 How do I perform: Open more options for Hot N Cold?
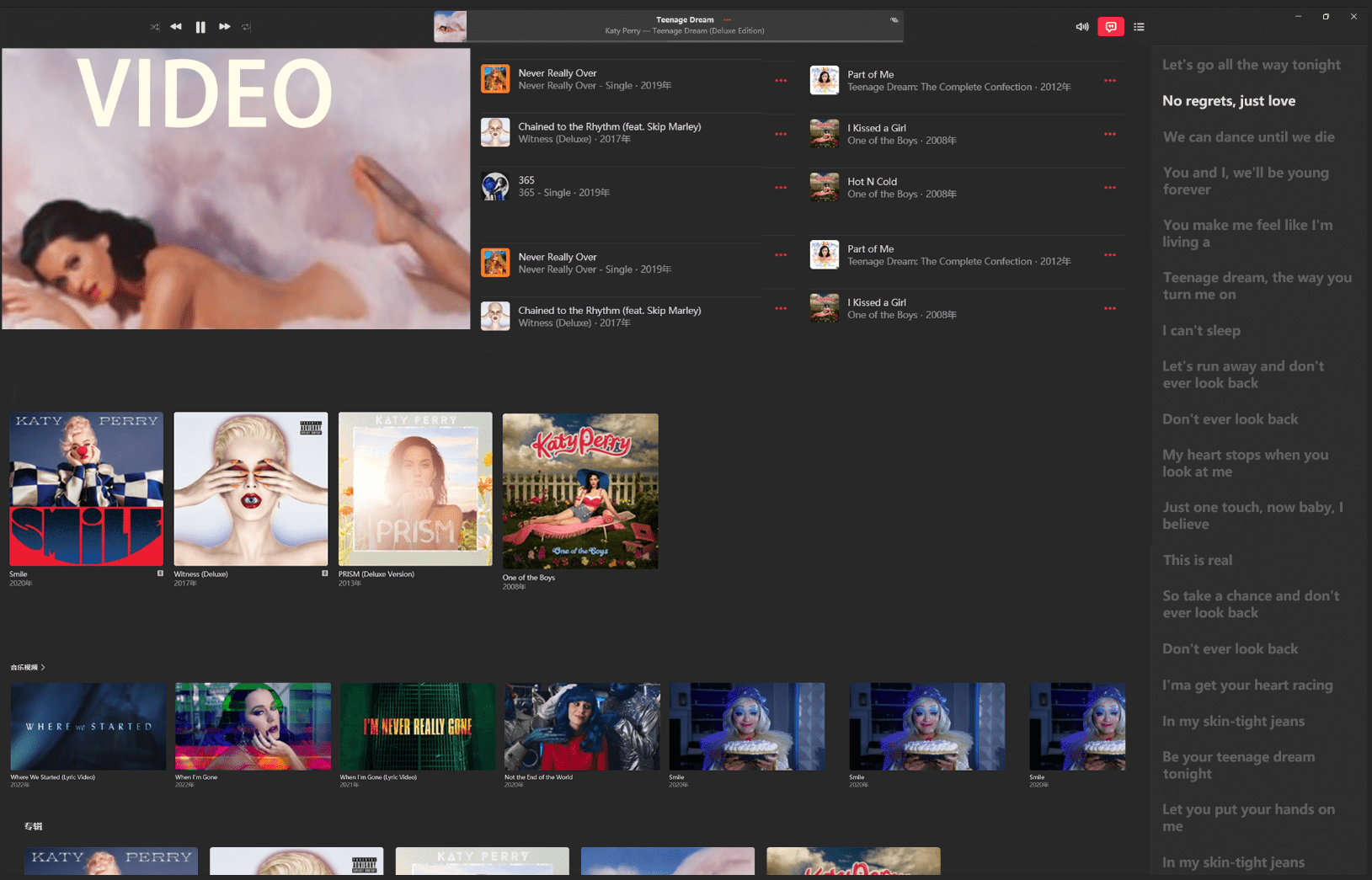point(1110,188)
